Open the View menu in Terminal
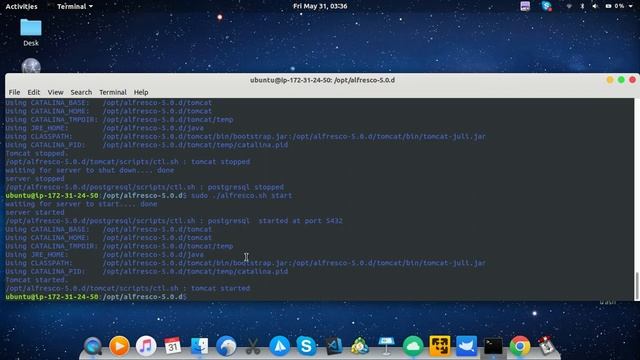This screenshot has height=360, width=640. tap(55, 92)
